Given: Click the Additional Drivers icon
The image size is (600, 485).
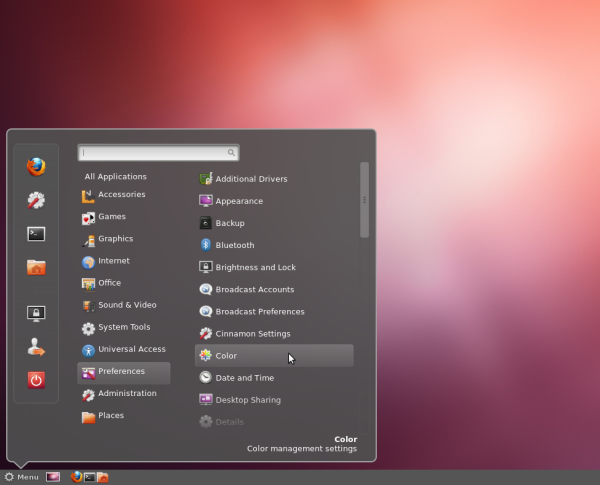Looking at the screenshot, I should [205, 179].
